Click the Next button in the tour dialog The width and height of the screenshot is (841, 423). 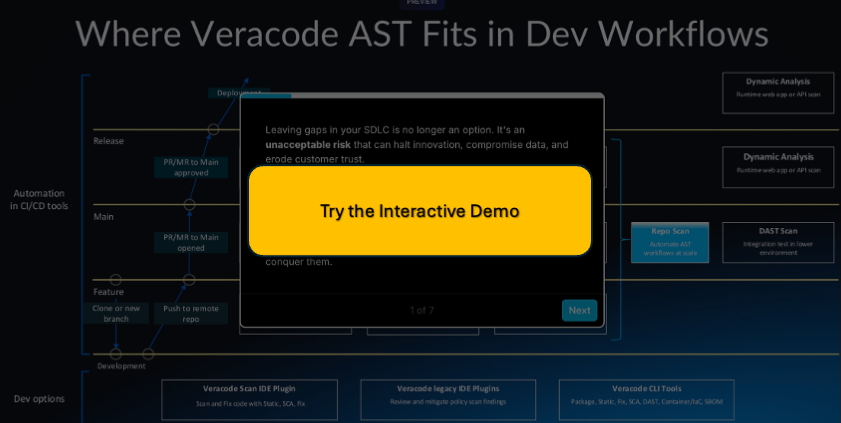579,310
